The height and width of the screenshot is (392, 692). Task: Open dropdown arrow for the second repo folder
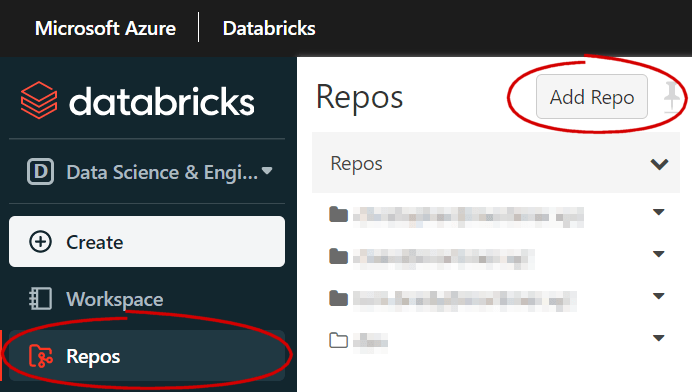point(658,254)
